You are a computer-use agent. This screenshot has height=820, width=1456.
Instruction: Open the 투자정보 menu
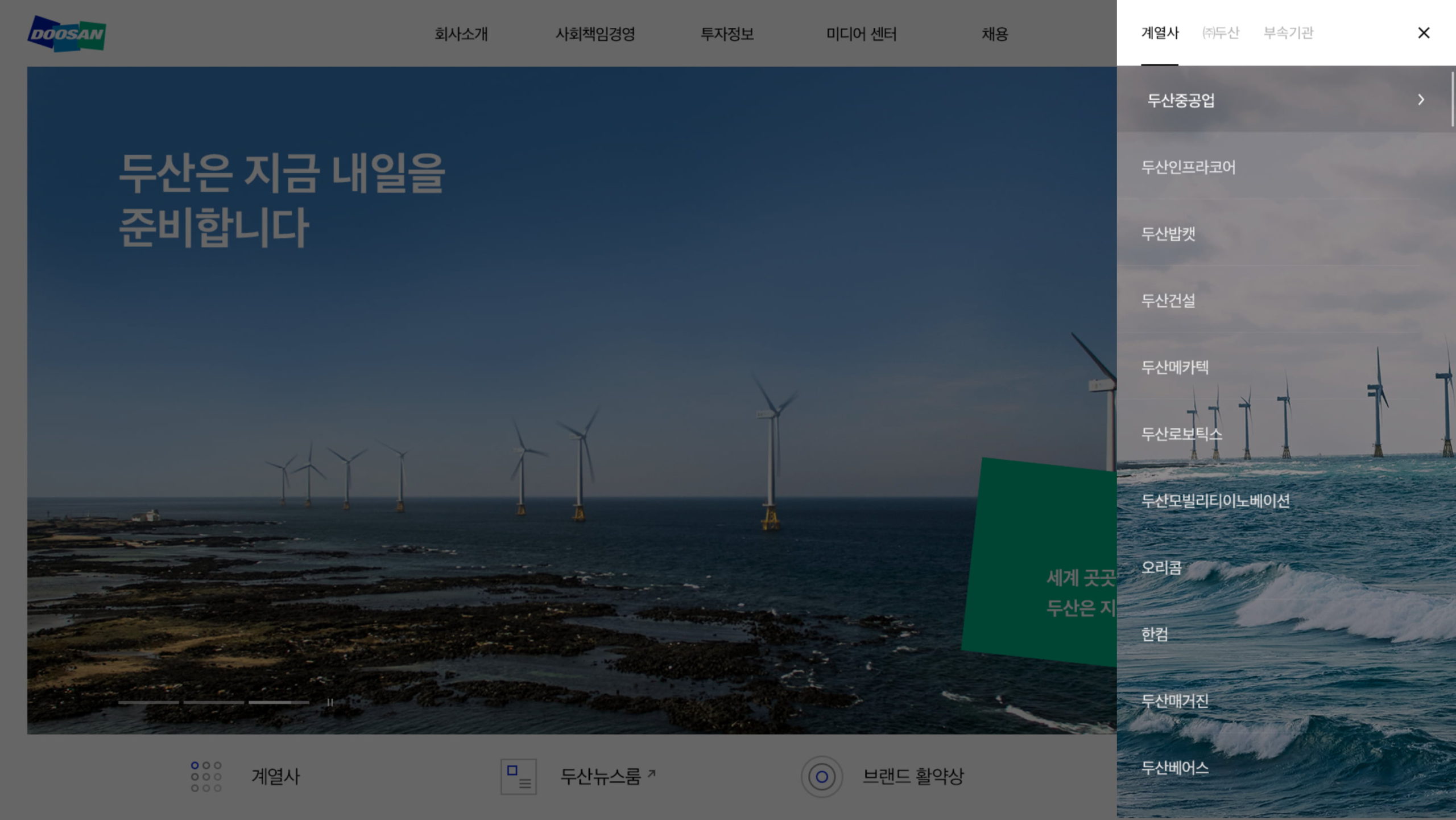(727, 34)
